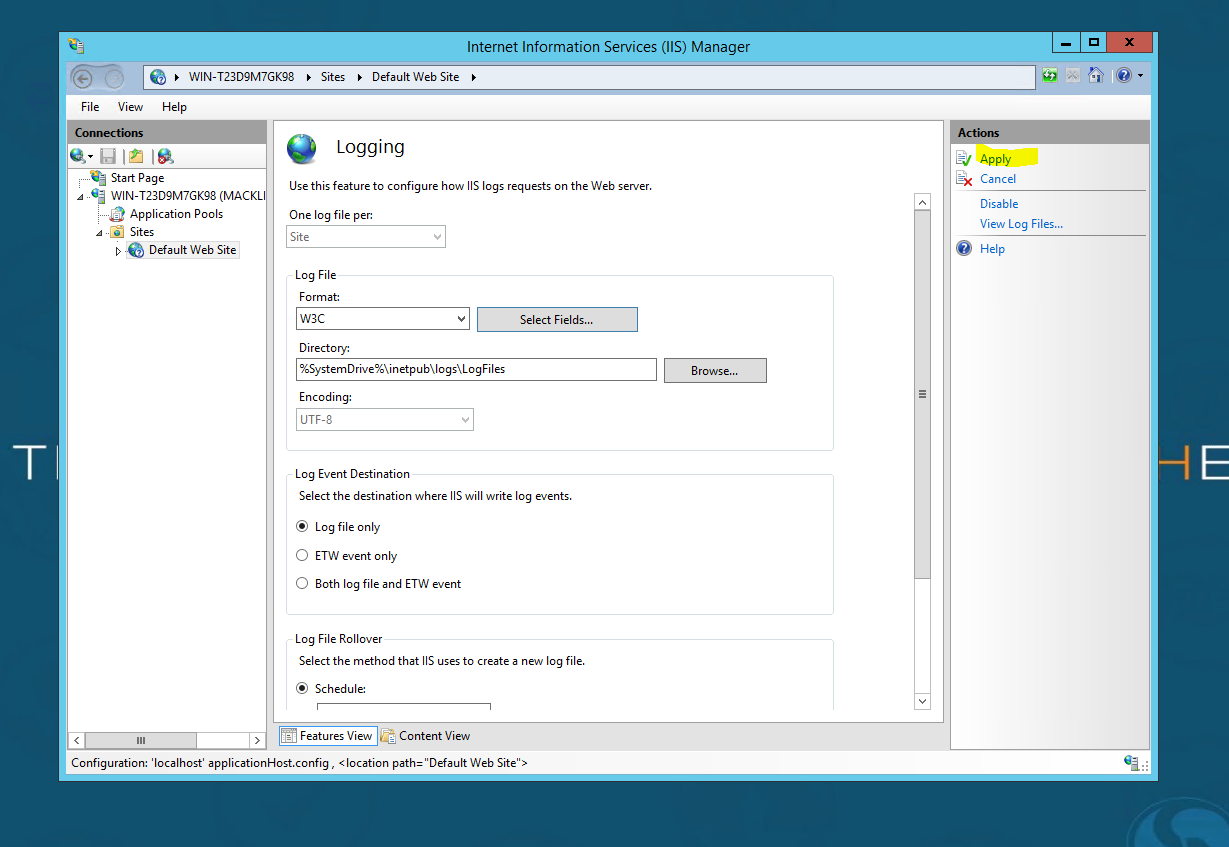Select ETW event only radio button
This screenshot has width=1229, height=847.
(x=302, y=555)
